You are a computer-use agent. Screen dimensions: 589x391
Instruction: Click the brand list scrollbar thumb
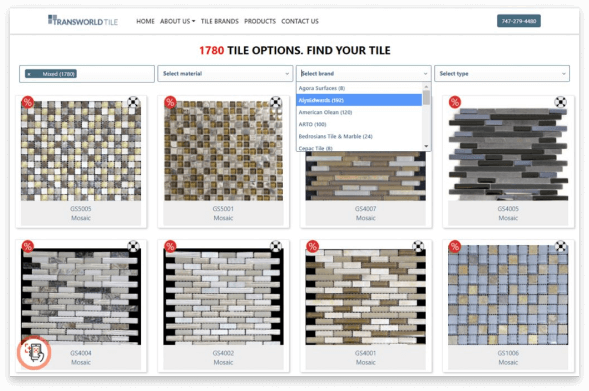point(426,98)
